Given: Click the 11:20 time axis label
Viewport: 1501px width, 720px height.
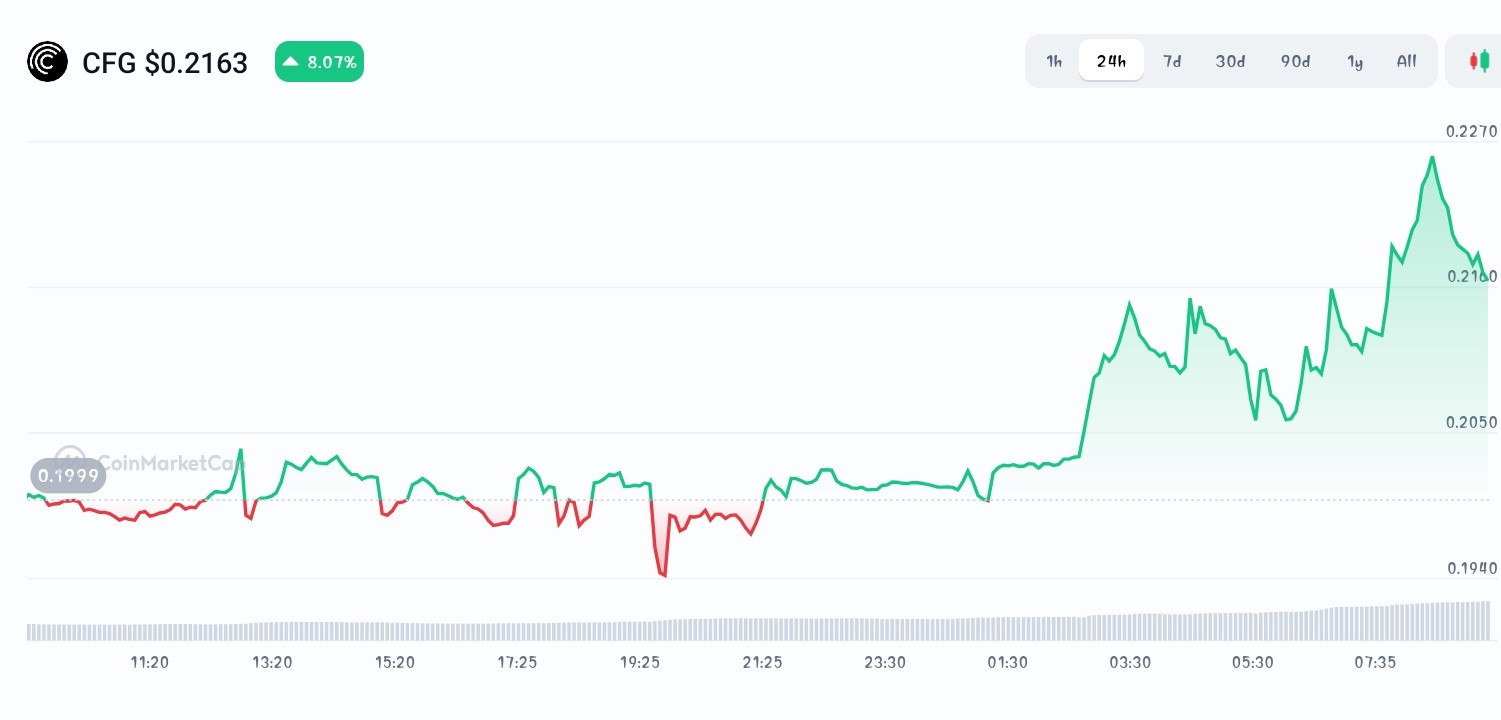Looking at the screenshot, I should click(149, 662).
